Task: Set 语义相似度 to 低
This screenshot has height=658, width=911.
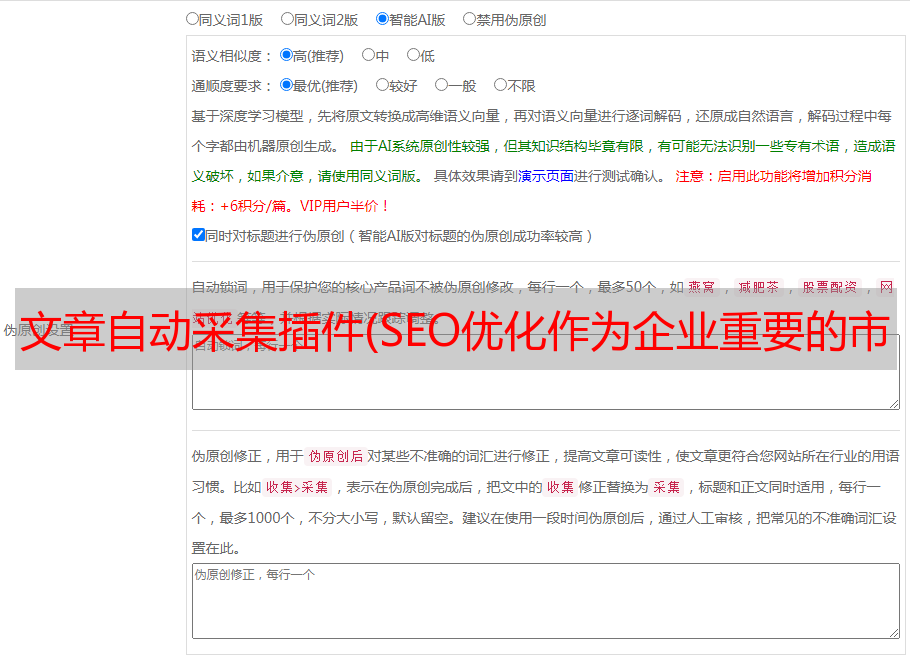Action: (x=414, y=55)
